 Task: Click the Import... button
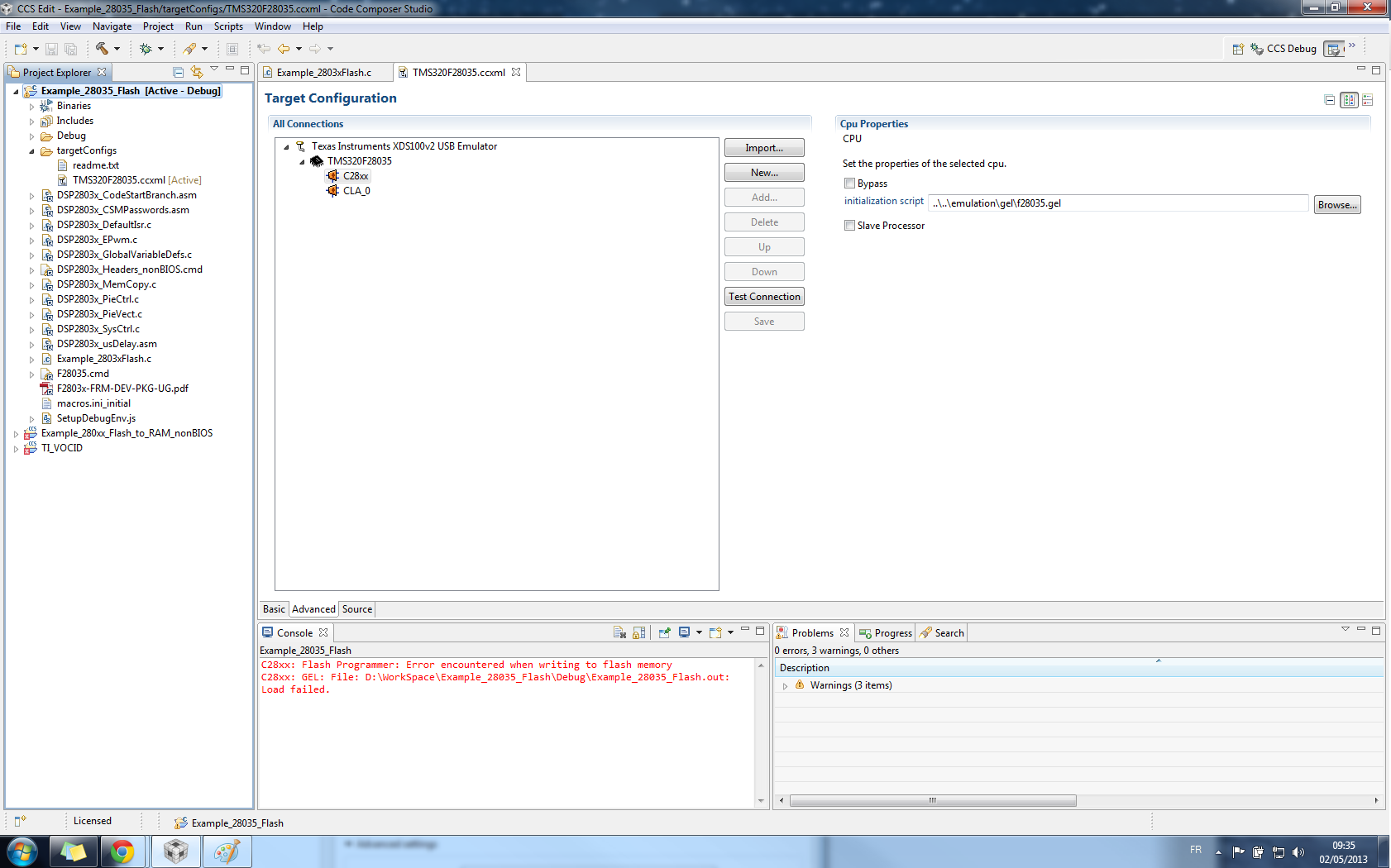point(764,148)
